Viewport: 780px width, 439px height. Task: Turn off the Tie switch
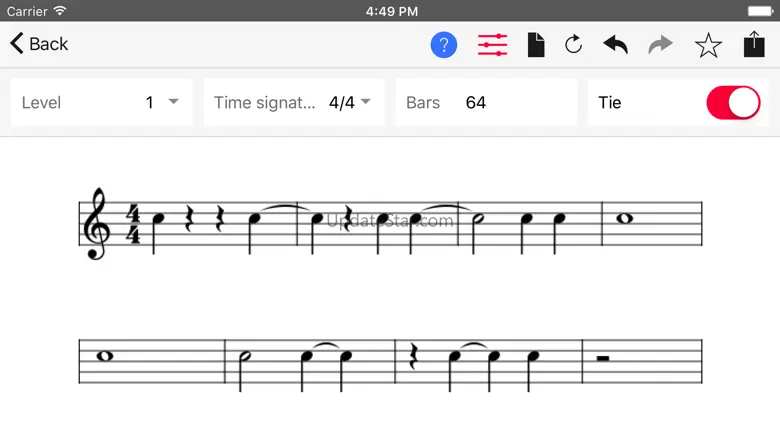point(733,102)
